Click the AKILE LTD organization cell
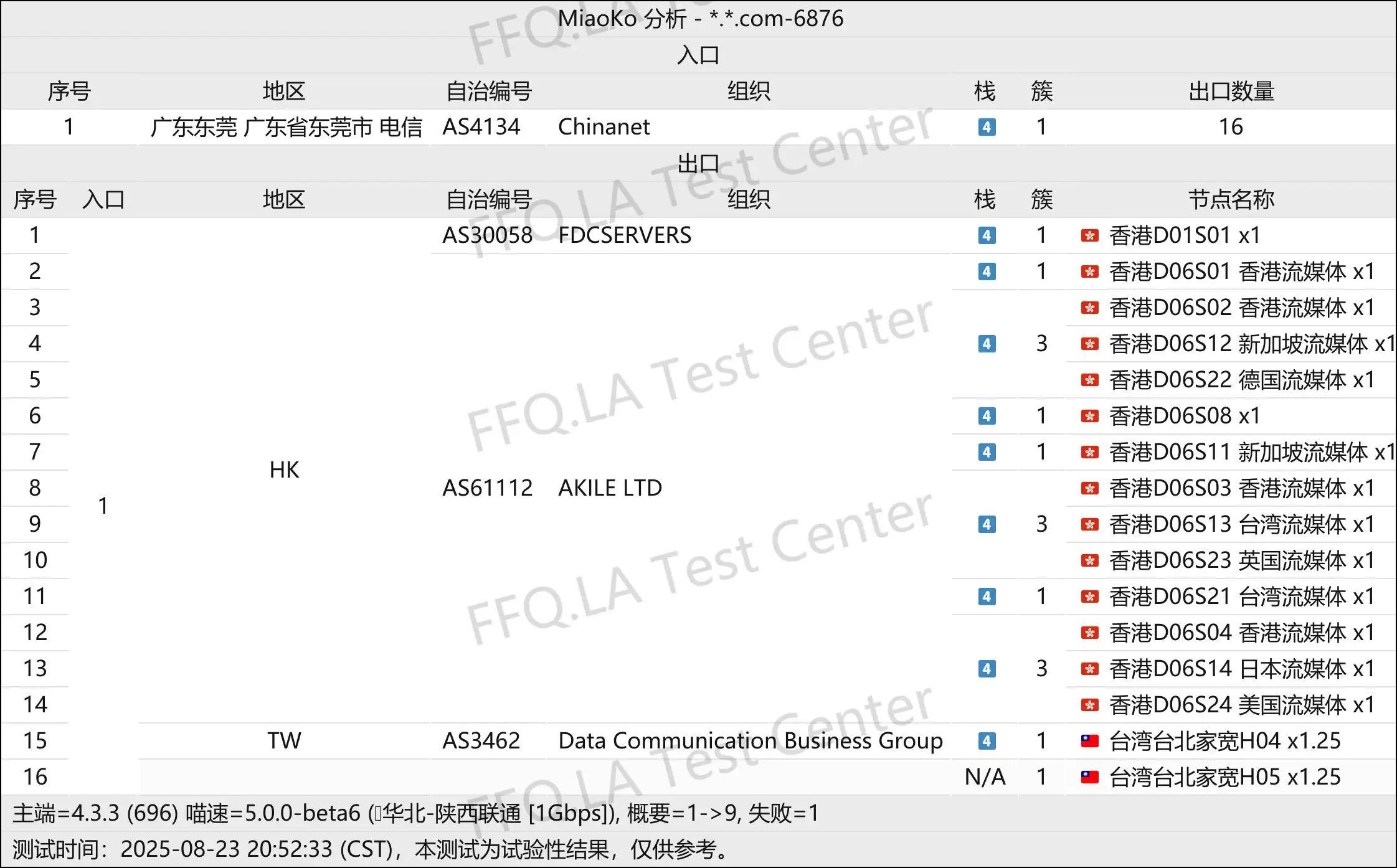The image size is (1397, 868). [610, 488]
